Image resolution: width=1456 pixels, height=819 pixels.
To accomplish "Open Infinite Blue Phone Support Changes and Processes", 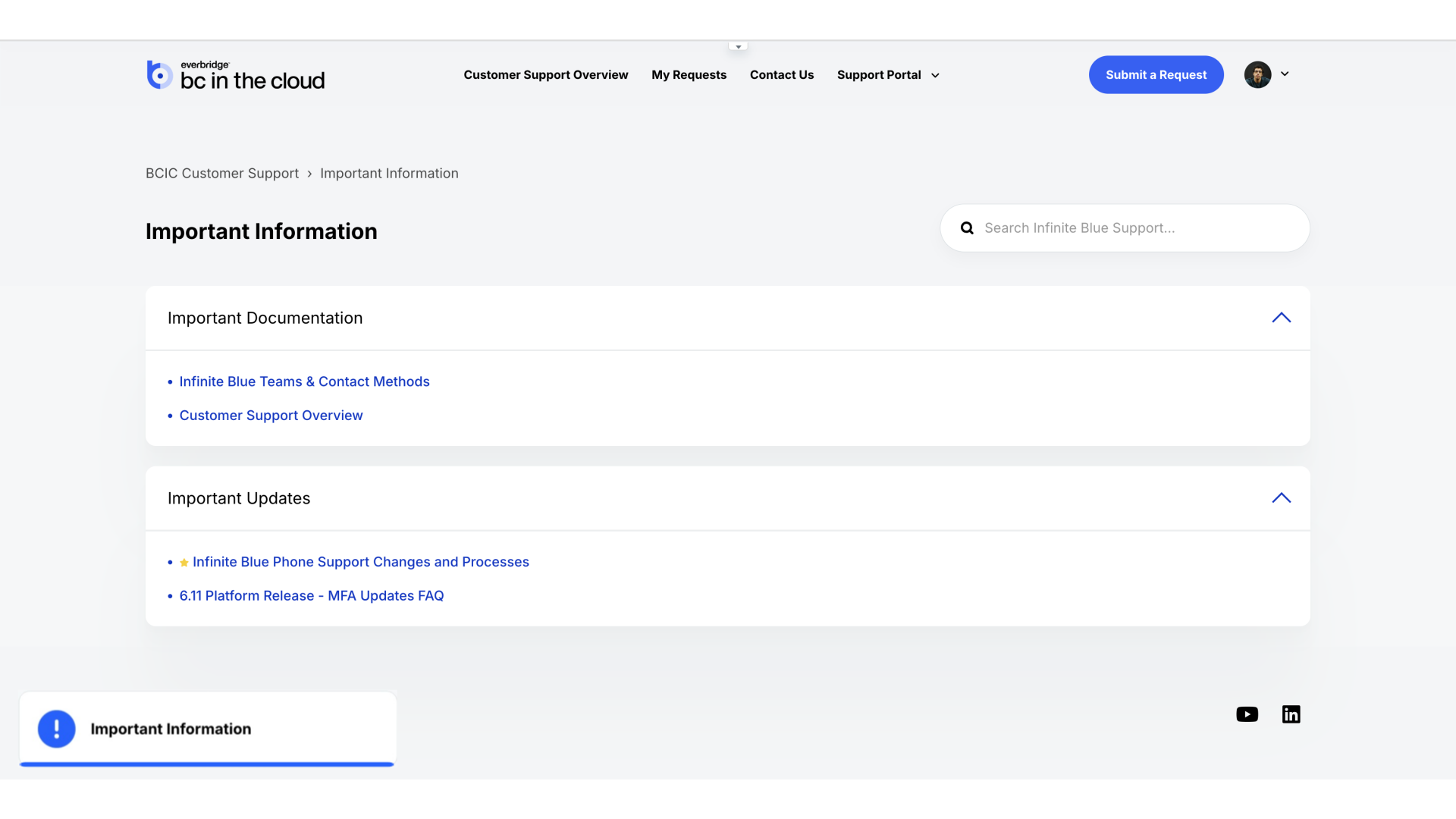I will tap(360, 562).
